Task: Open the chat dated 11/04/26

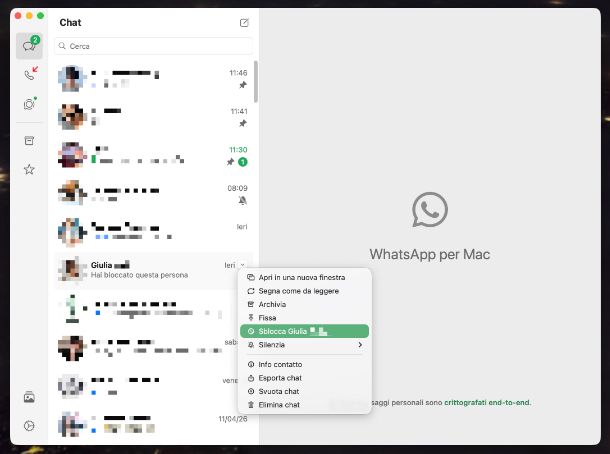Action: pos(154,424)
